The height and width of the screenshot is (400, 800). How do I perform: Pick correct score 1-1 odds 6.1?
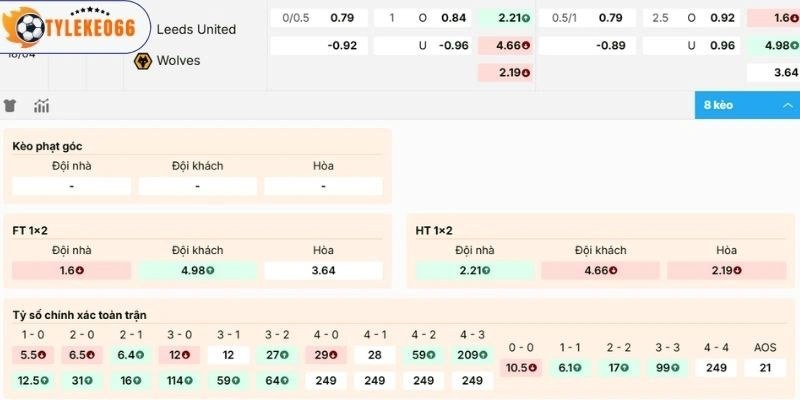click(570, 368)
